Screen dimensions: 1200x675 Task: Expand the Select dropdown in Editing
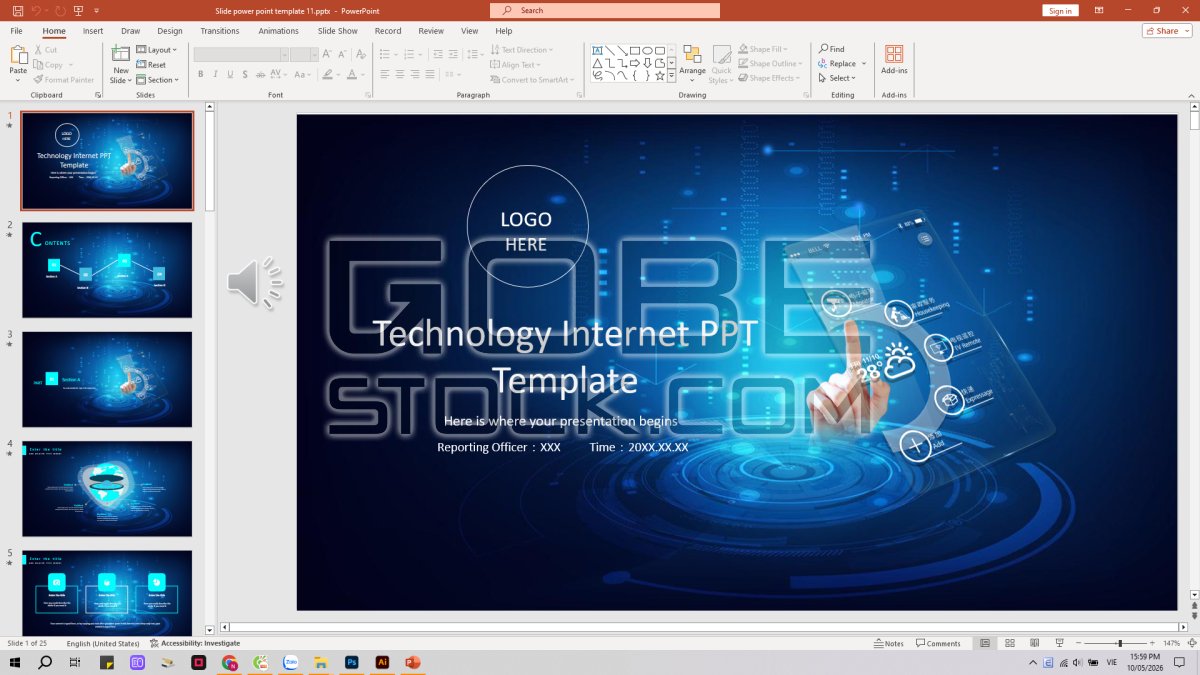pyautogui.click(x=836, y=78)
